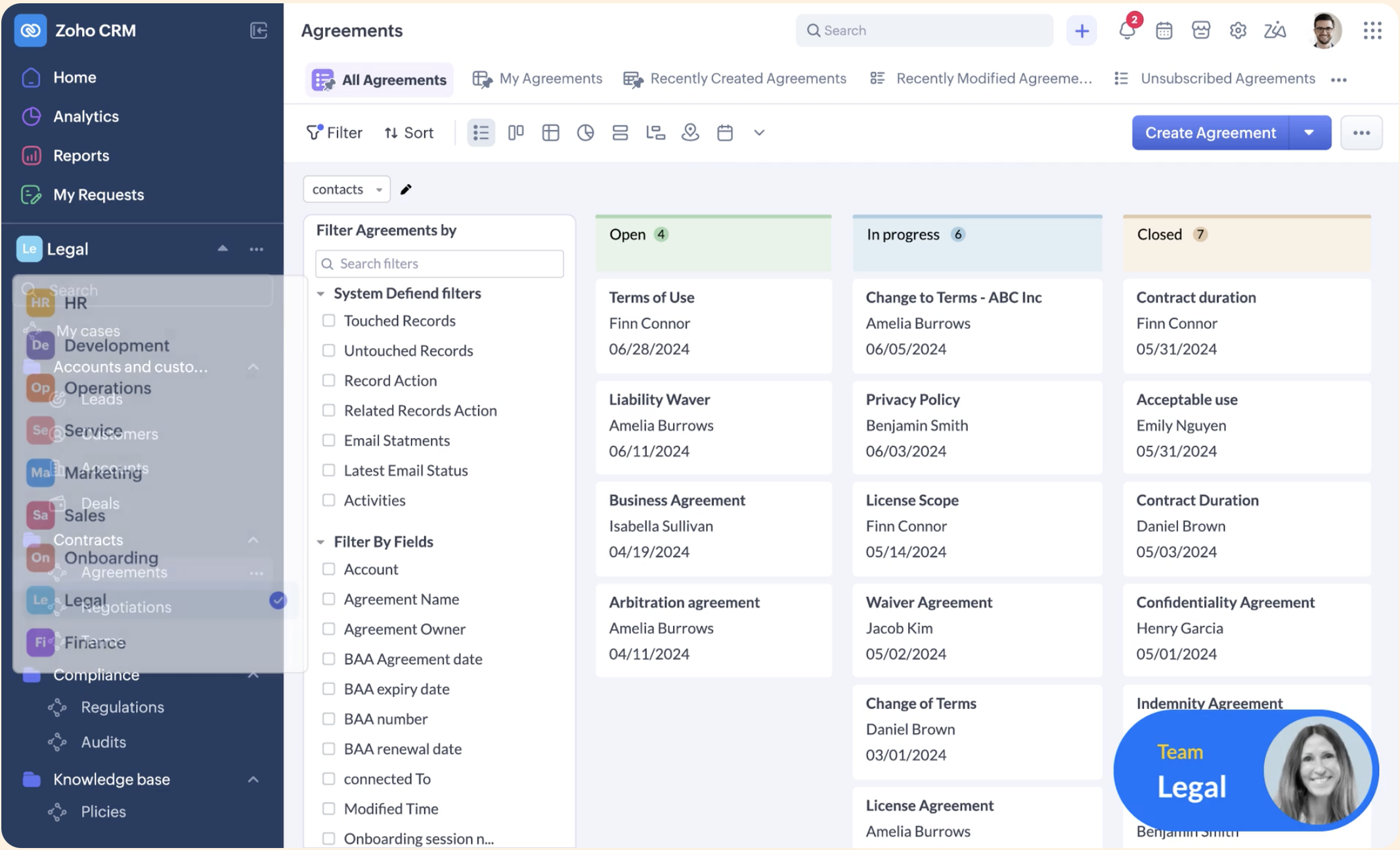
Task: Open the contacts dropdown
Action: coord(346,190)
